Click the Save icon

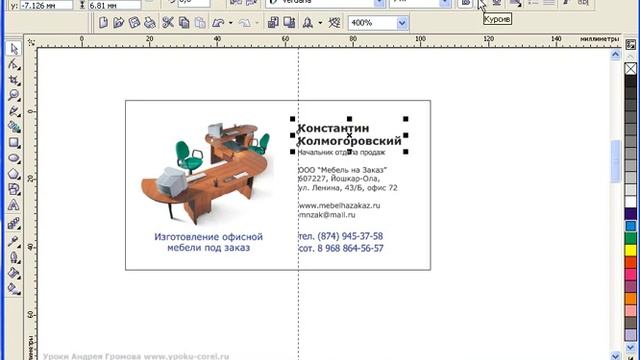(134, 23)
